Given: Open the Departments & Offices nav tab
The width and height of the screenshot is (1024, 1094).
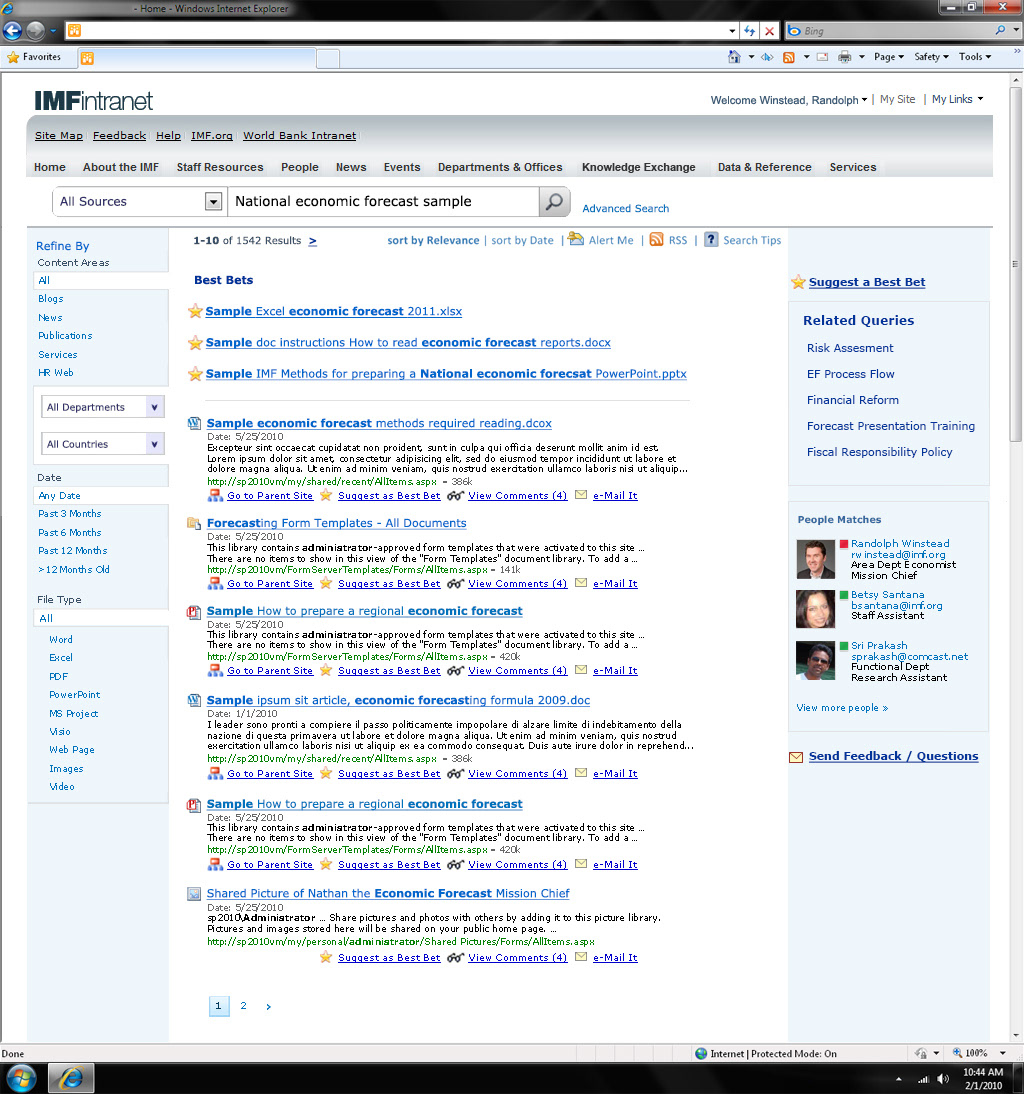Looking at the screenshot, I should tap(500, 167).
